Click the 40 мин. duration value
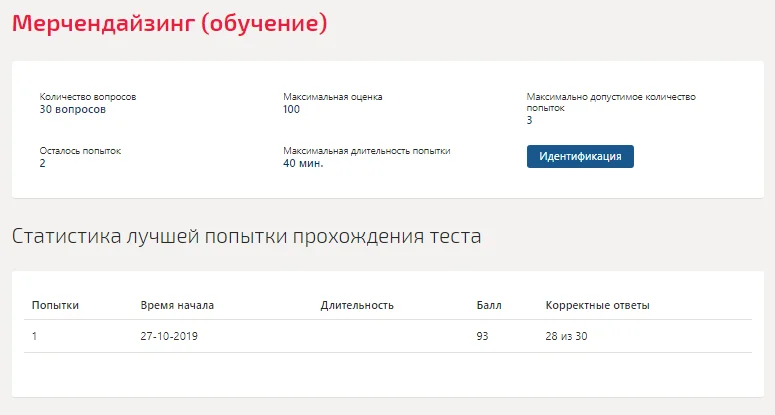775x415 pixels. [x=303, y=163]
